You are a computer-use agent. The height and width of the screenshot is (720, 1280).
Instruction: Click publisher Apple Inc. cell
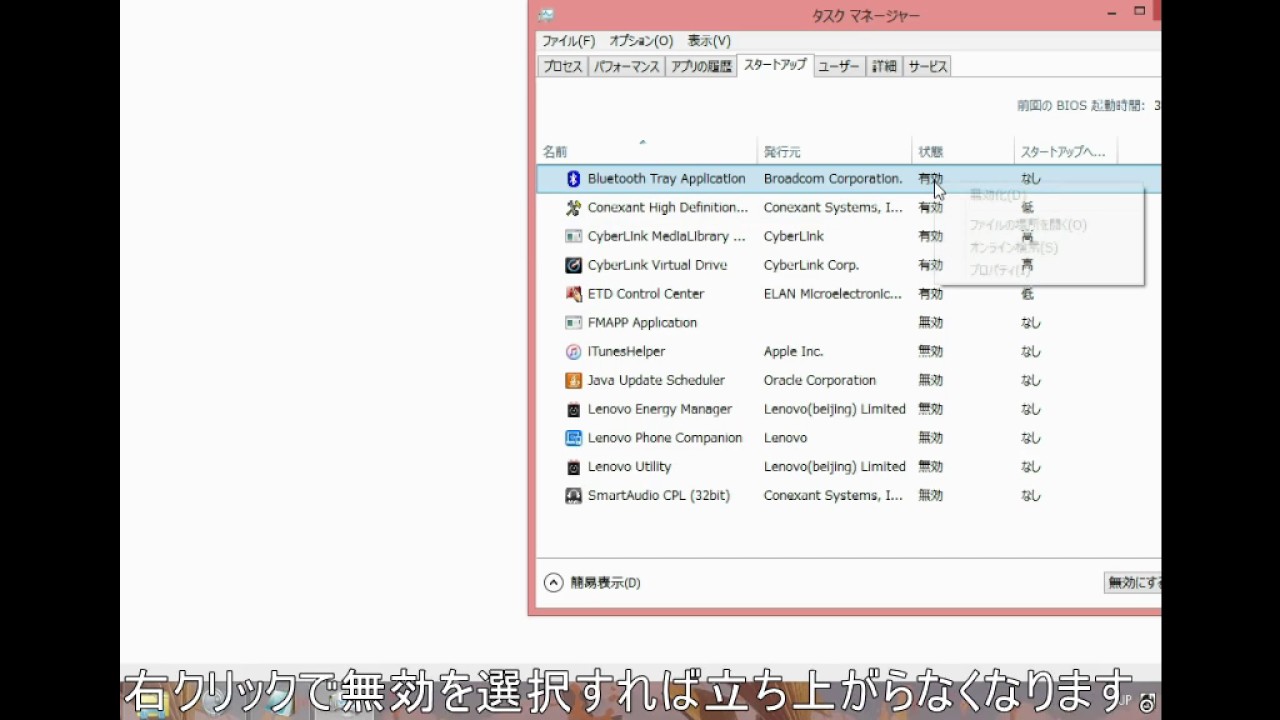(x=793, y=352)
